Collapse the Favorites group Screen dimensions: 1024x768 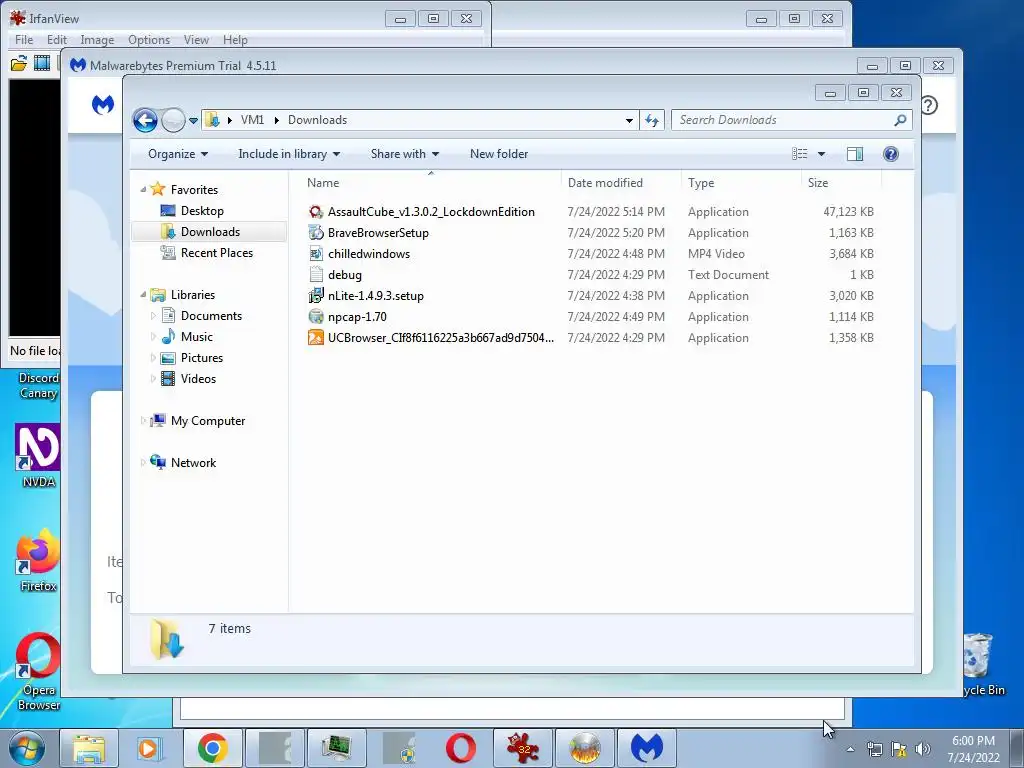143,189
